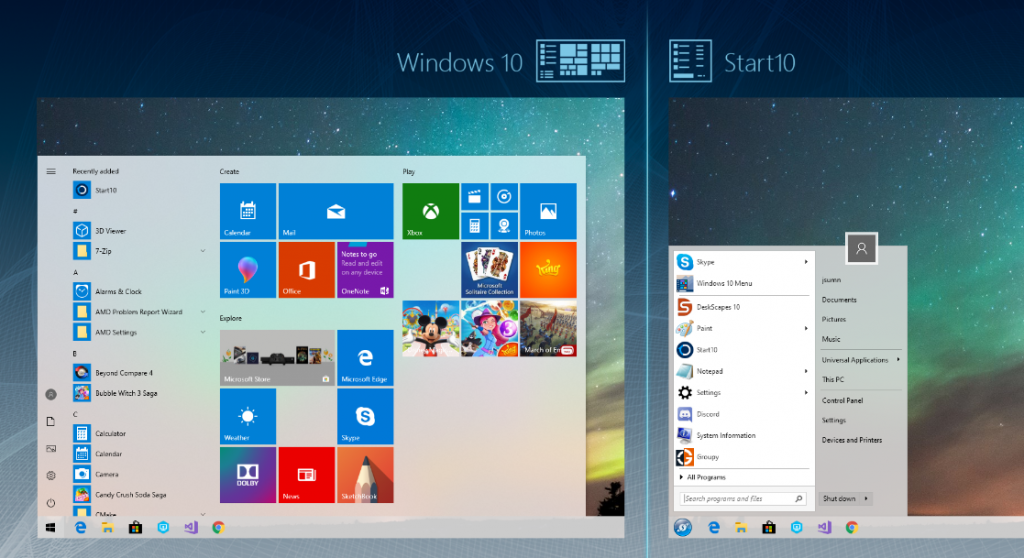Open Microsoft Solitaire Collection tile
The width and height of the screenshot is (1024, 558).
tap(489, 270)
